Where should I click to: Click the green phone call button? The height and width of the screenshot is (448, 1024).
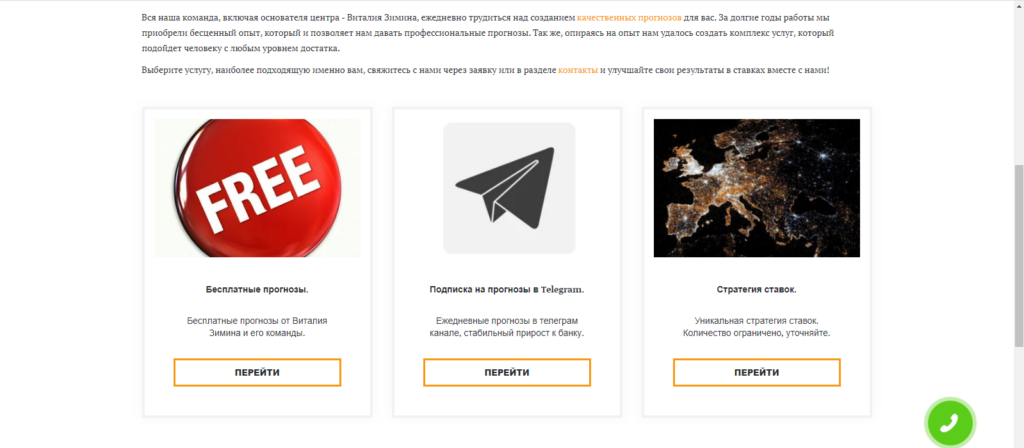click(x=949, y=423)
